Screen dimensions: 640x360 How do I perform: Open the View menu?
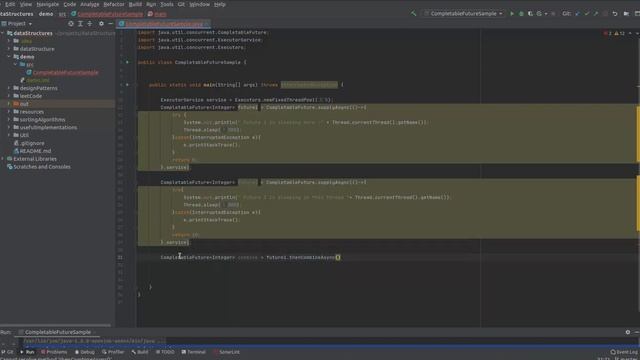[25, 4]
